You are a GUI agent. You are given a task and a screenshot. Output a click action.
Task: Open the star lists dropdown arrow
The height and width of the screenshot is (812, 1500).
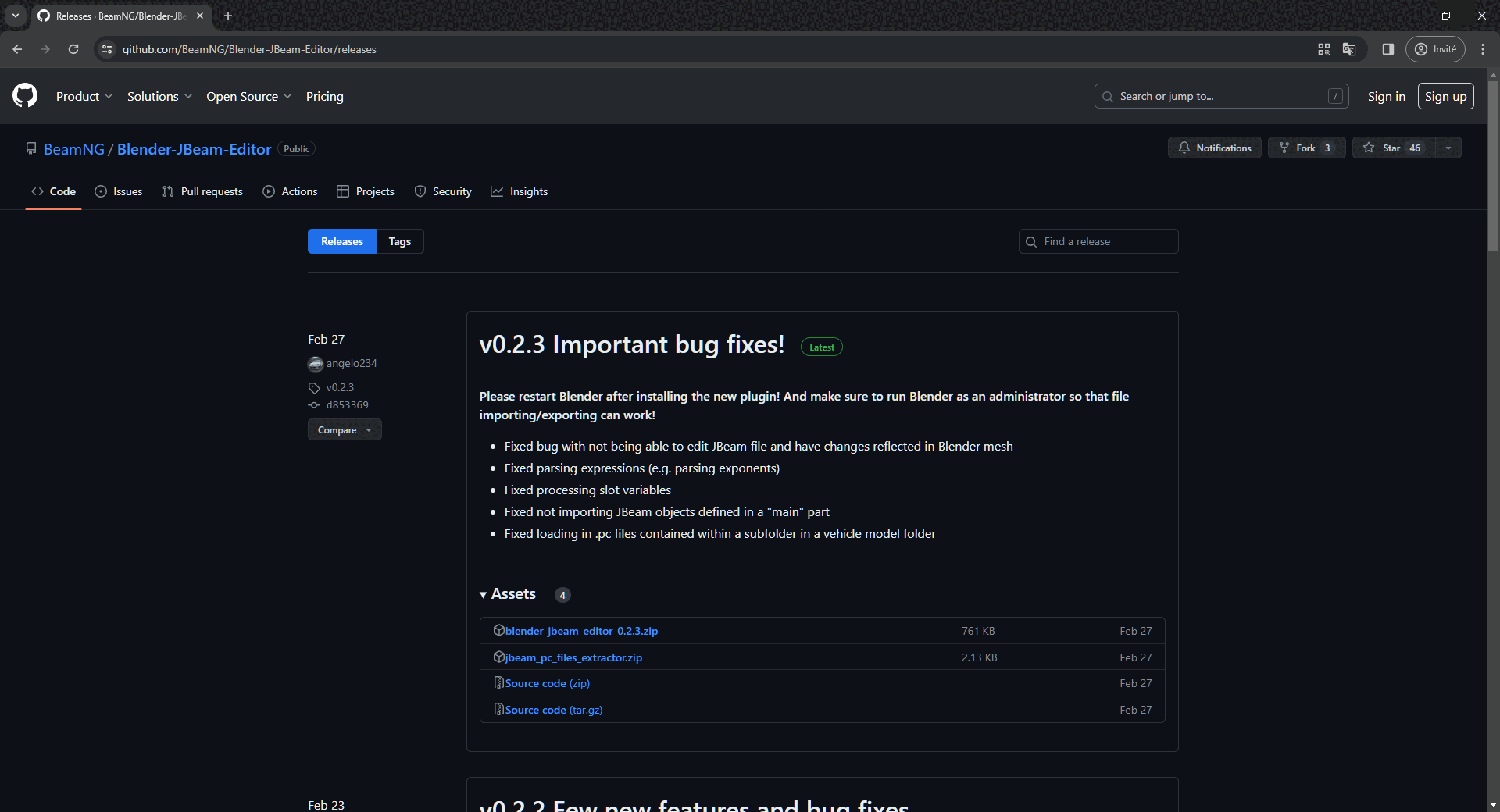[x=1448, y=148]
